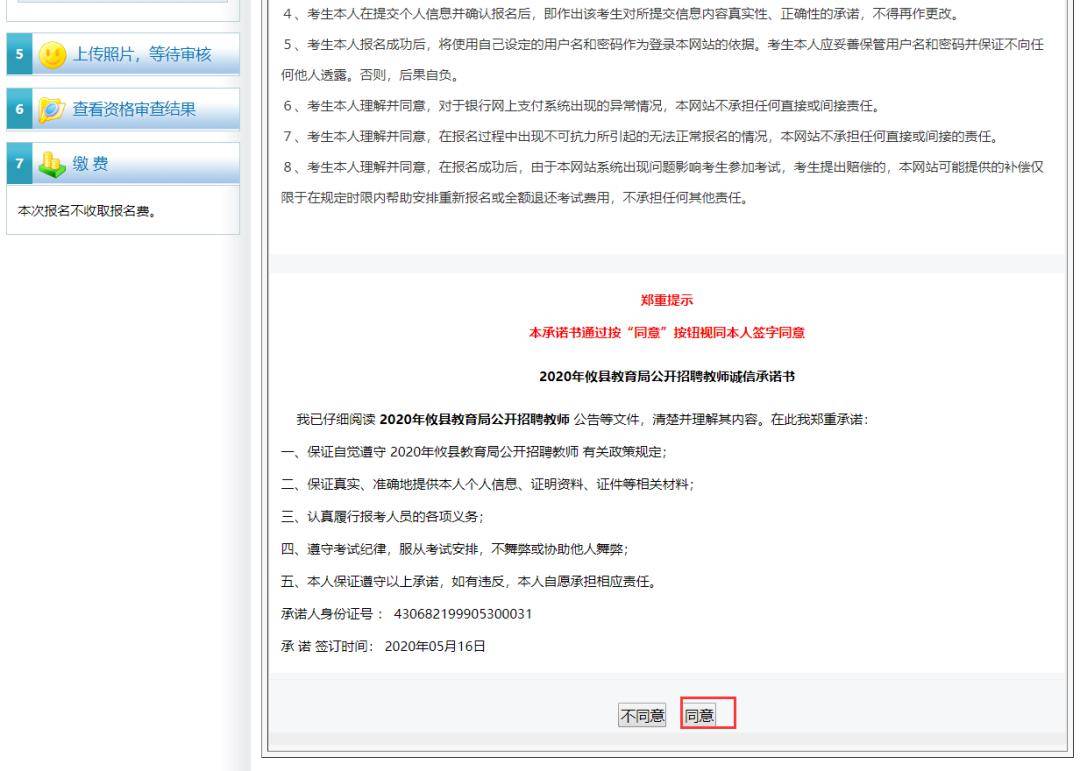Click clause 四 about 遵守考试纪律
This screenshot has width=1080, height=771.
455,549
